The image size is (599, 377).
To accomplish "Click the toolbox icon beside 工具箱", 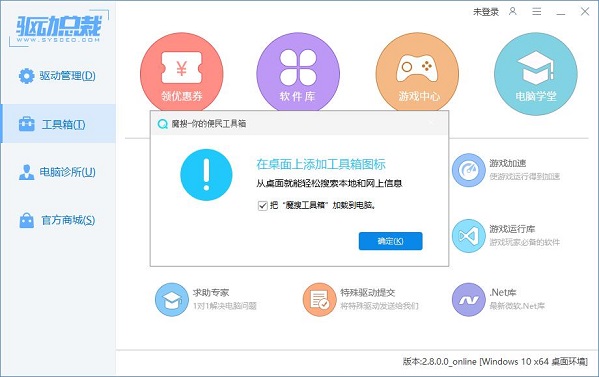I will (x=26, y=124).
